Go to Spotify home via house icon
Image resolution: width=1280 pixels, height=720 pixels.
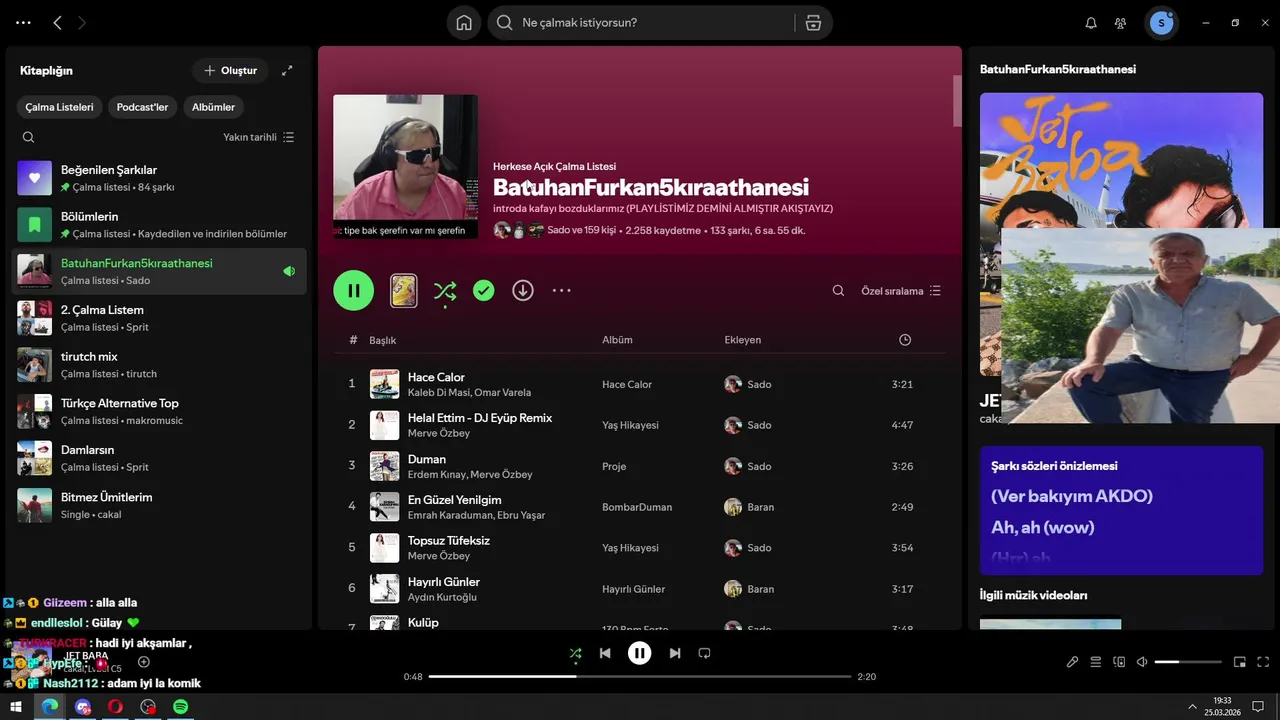464,23
